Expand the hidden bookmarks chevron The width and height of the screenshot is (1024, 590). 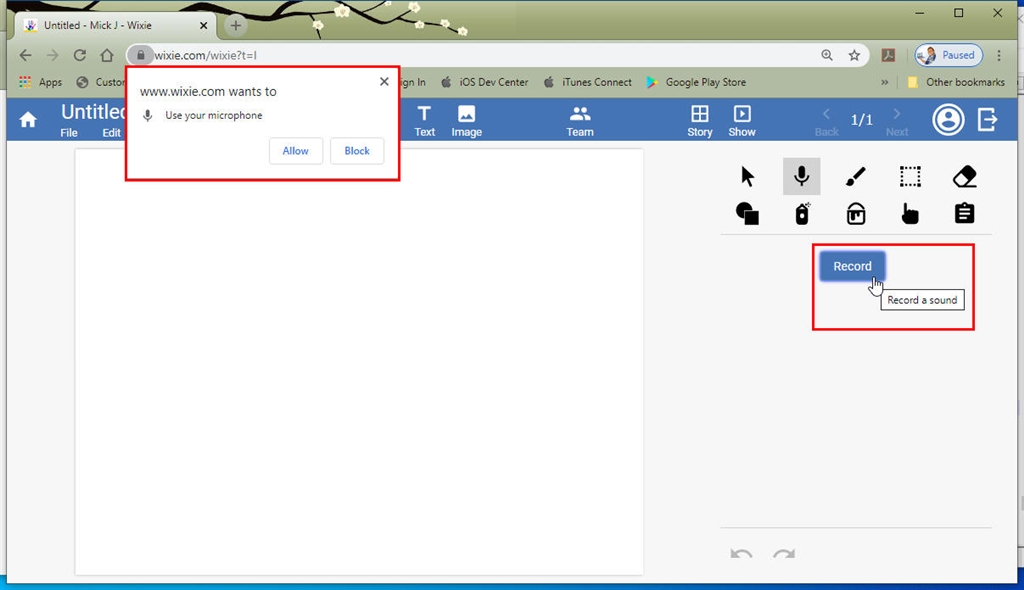pyautogui.click(x=885, y=82)
